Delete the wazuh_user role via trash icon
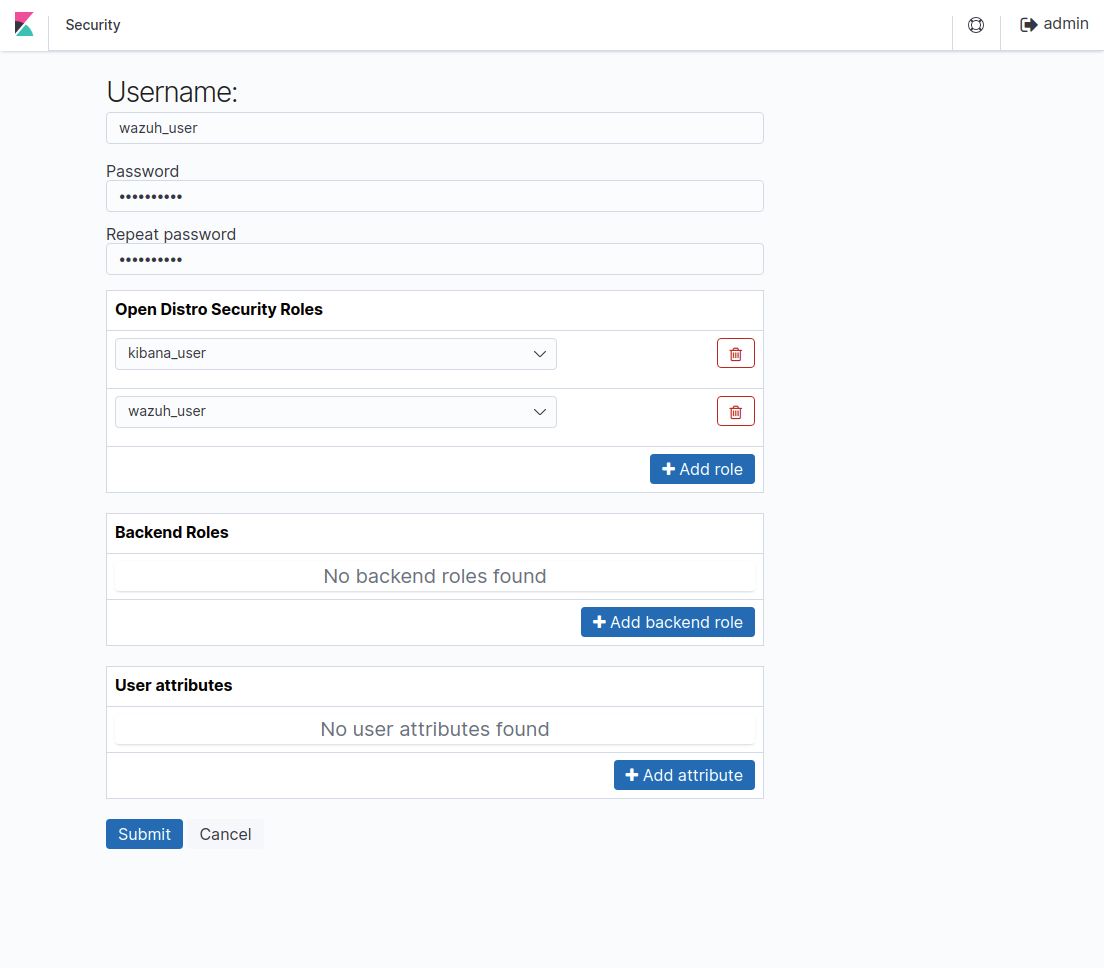Viewport: 1104px width, 968px height. pos(736,410)
